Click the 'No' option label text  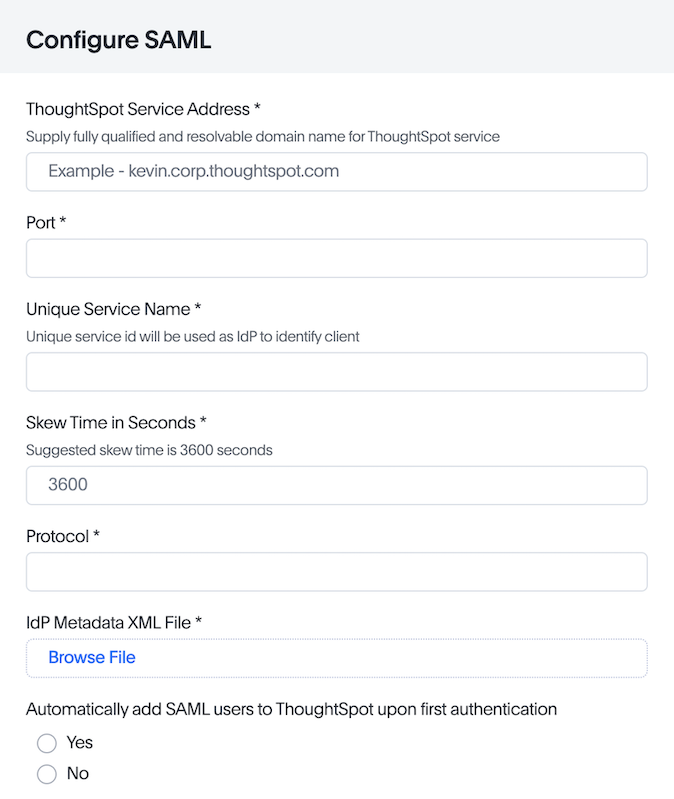[78, 773]
